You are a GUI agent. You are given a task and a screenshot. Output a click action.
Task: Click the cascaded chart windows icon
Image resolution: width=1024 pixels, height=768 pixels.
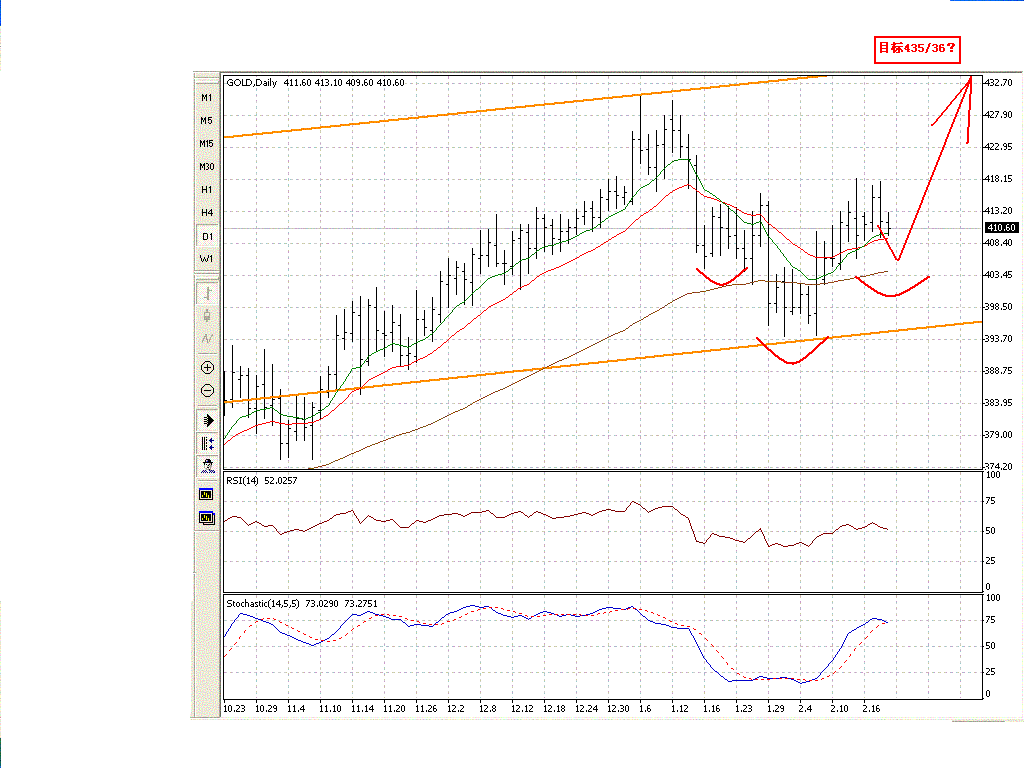[207, 519]
